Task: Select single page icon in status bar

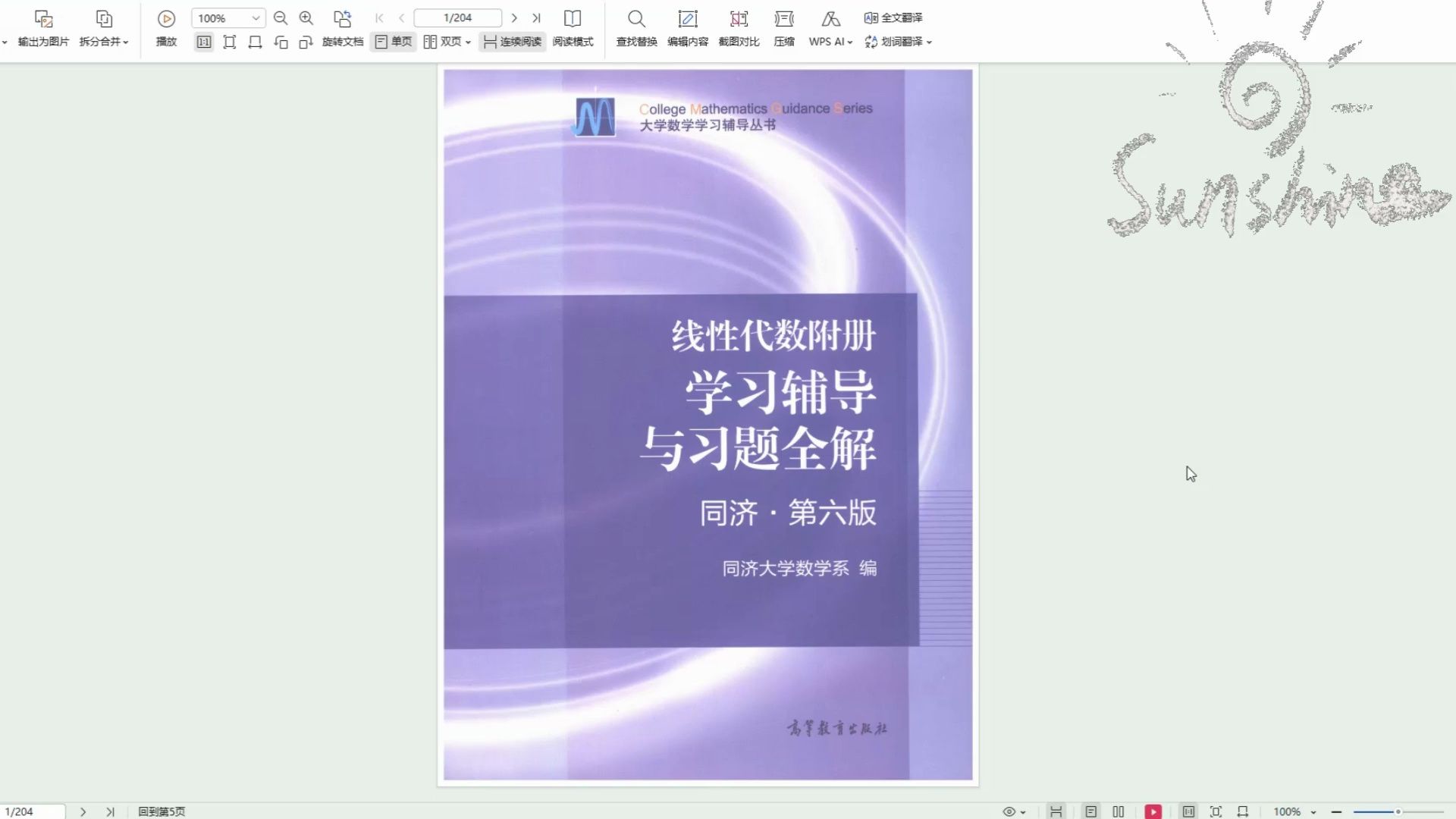Action: click(x=1090, y=811)
